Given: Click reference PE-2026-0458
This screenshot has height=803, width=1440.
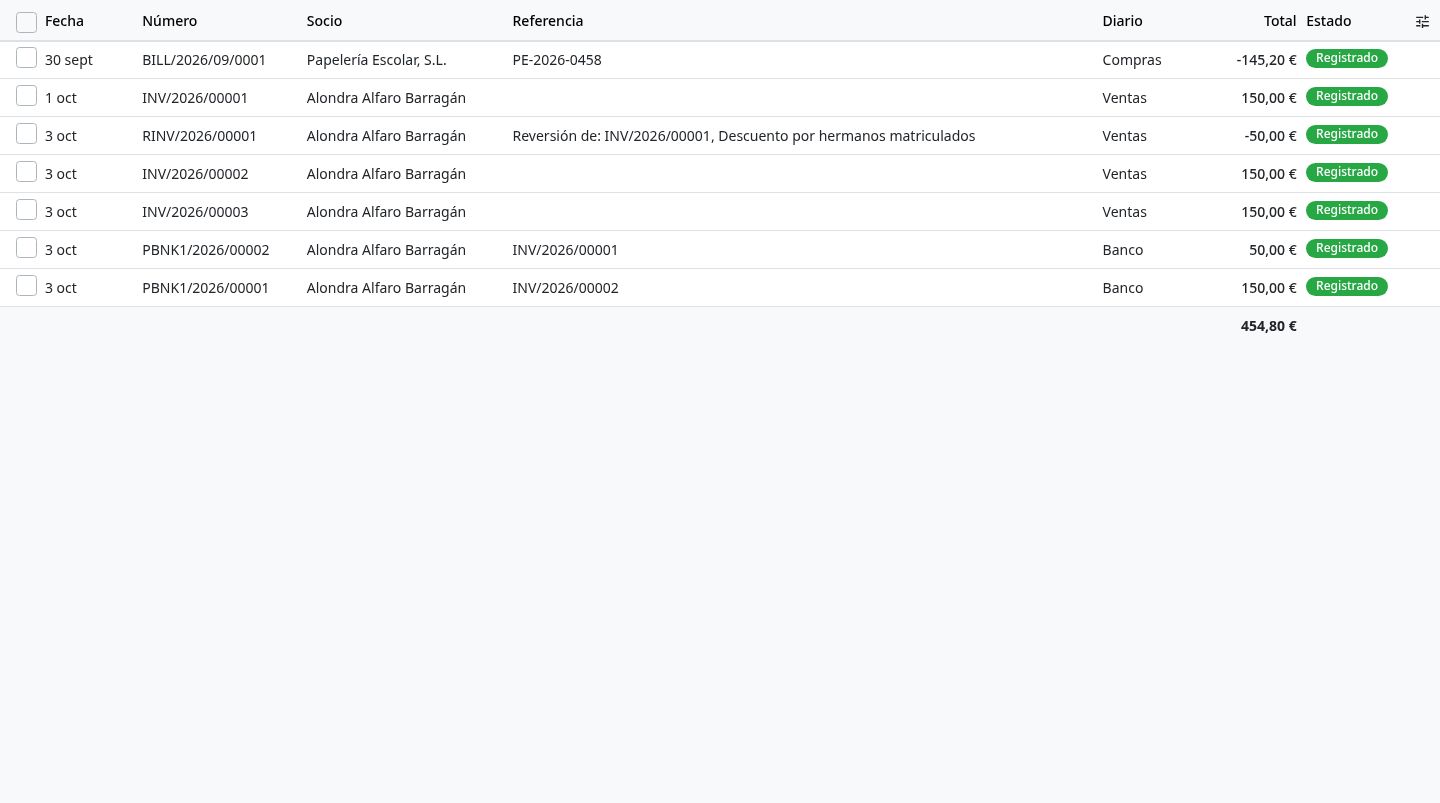Looking at the screenshot, I should click(x=557, y=60).
